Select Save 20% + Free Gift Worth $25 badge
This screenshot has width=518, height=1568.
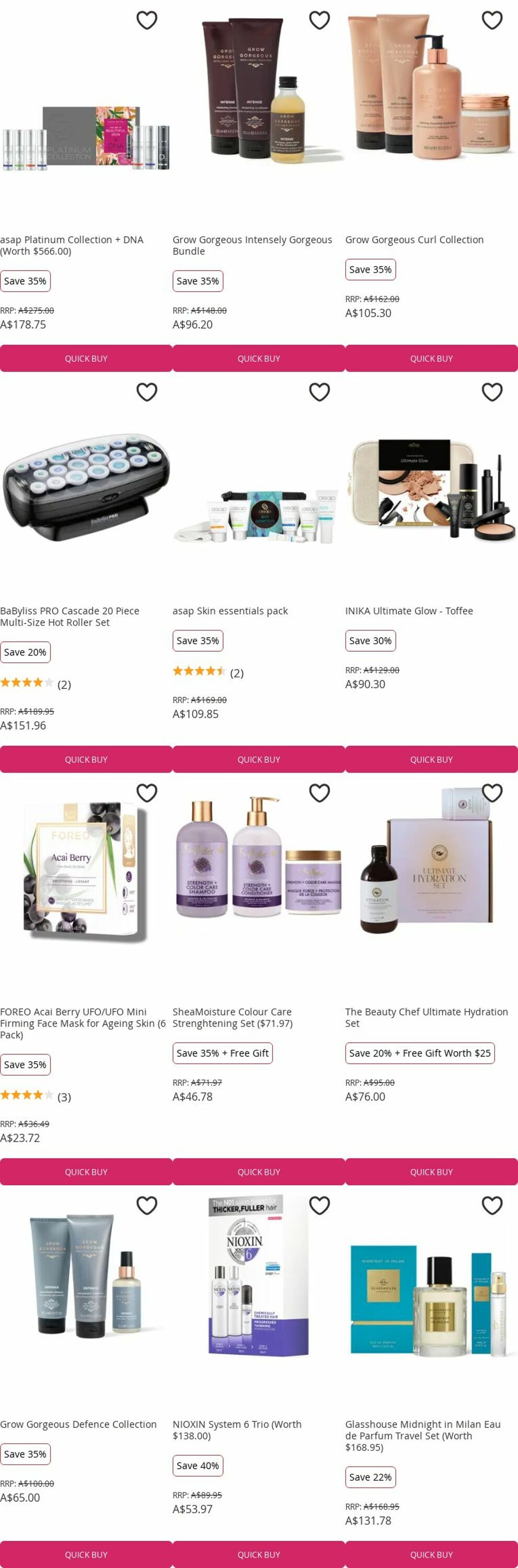[x=419, y=1053]
